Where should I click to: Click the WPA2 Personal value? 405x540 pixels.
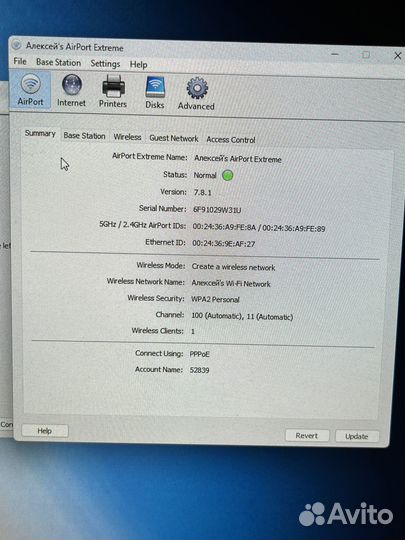tap(215, 300)
